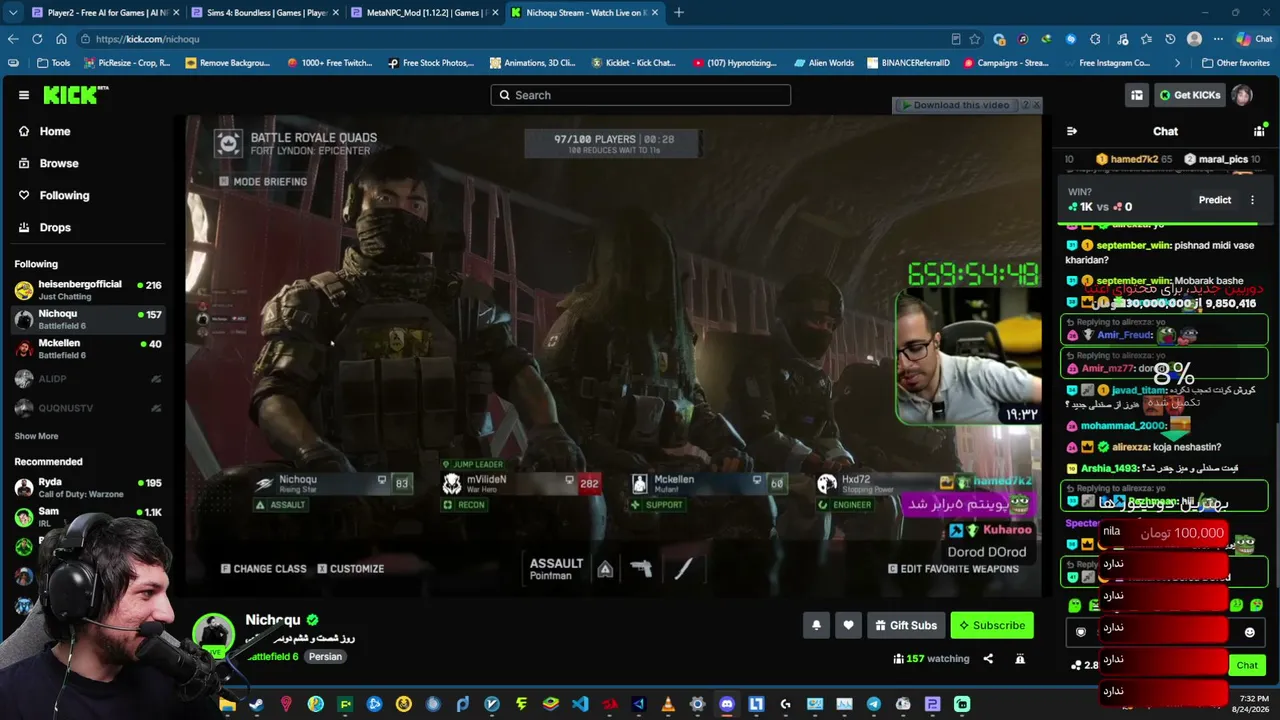1280x720 pixels.
Task: Click the Get KICKs button
Action: [1190, 95]
